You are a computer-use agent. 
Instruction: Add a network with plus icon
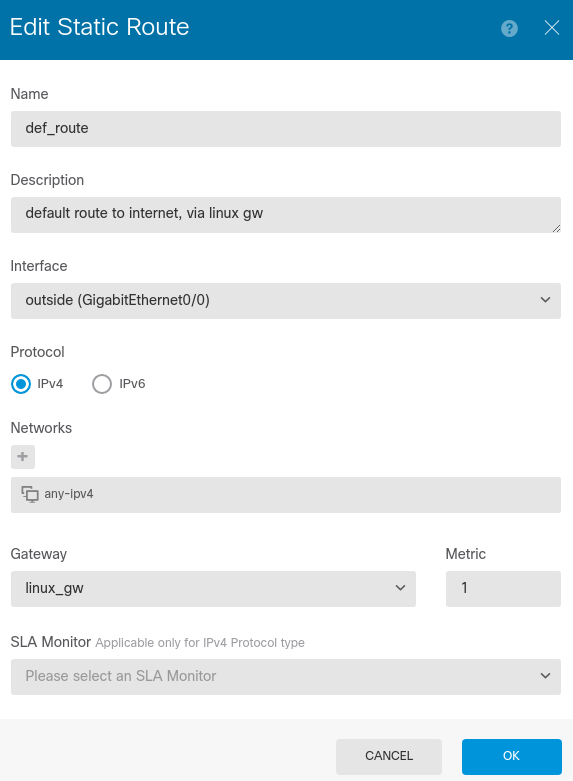[23, 457]
